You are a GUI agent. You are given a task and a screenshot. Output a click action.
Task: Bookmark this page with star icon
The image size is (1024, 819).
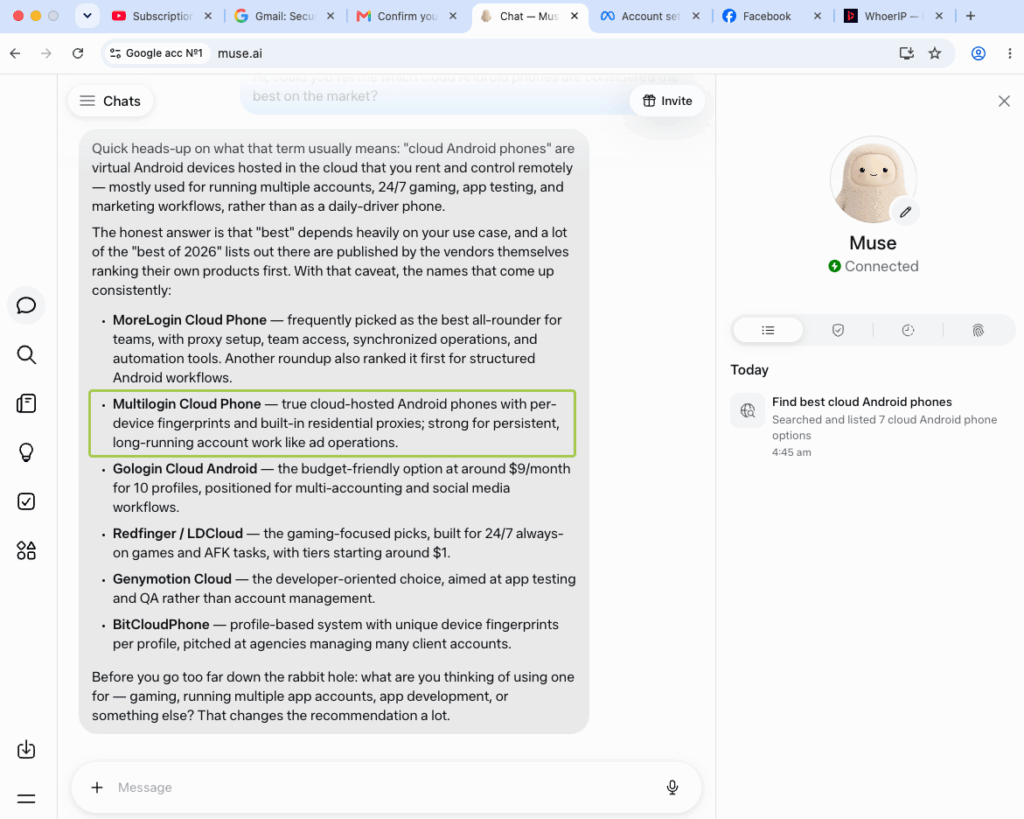(x=935, y=54)
